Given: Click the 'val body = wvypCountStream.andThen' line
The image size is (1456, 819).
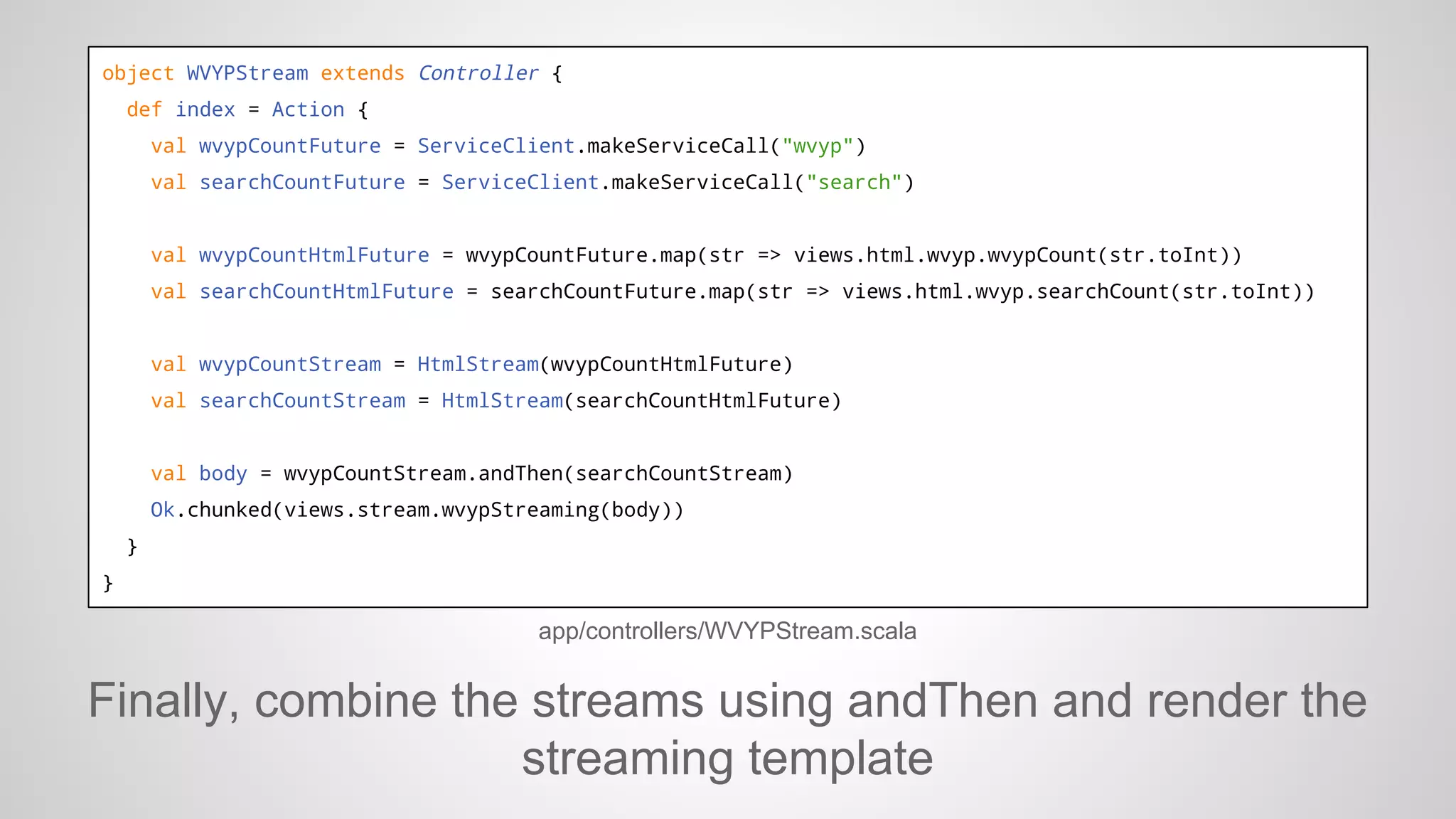Looking at the screenshot, I should click(x=471, y=473).
